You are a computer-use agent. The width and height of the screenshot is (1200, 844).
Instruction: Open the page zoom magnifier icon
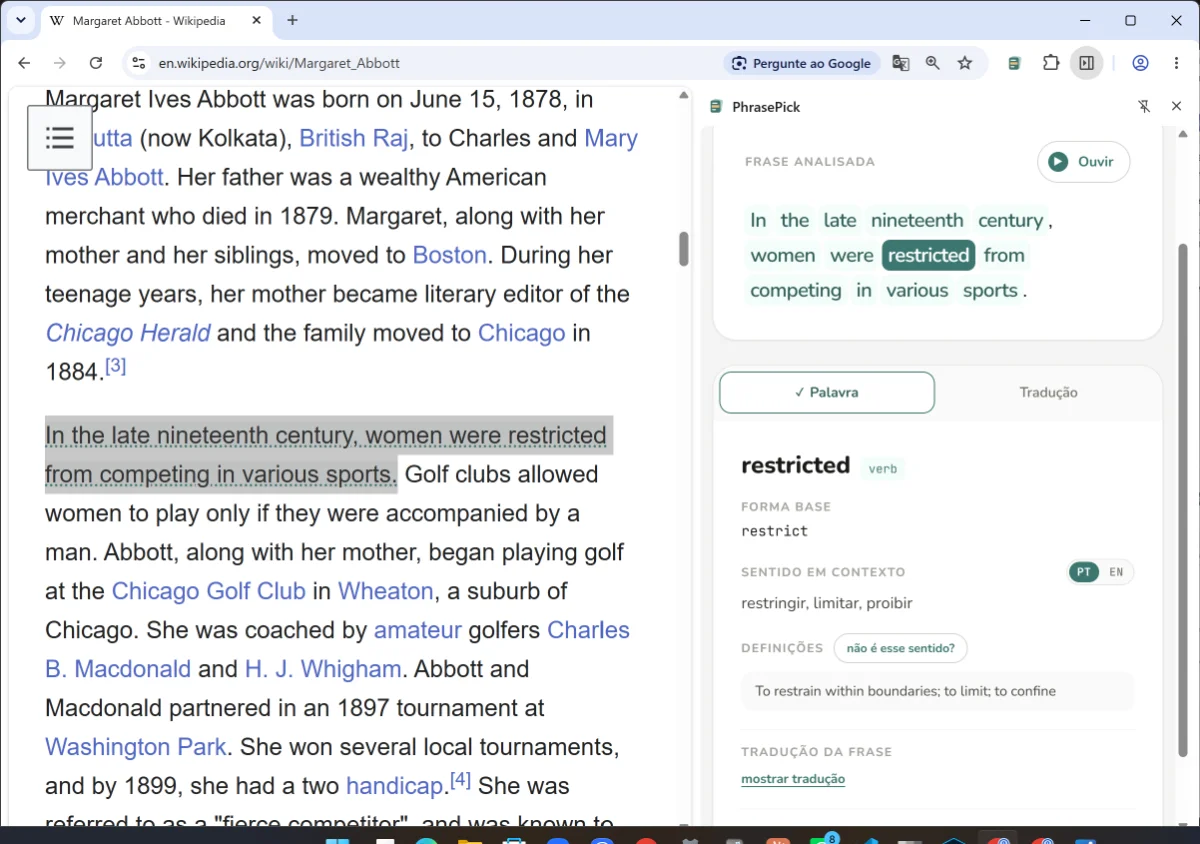[x=933, y=63]
